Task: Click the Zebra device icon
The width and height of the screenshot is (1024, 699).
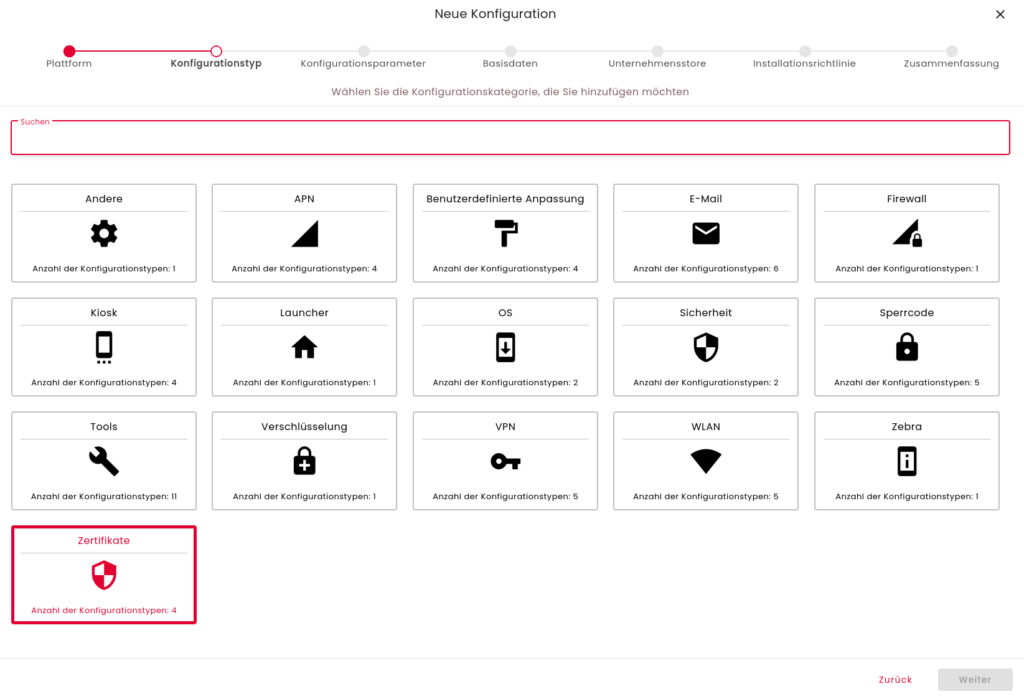Action: (x=906, y=461)
